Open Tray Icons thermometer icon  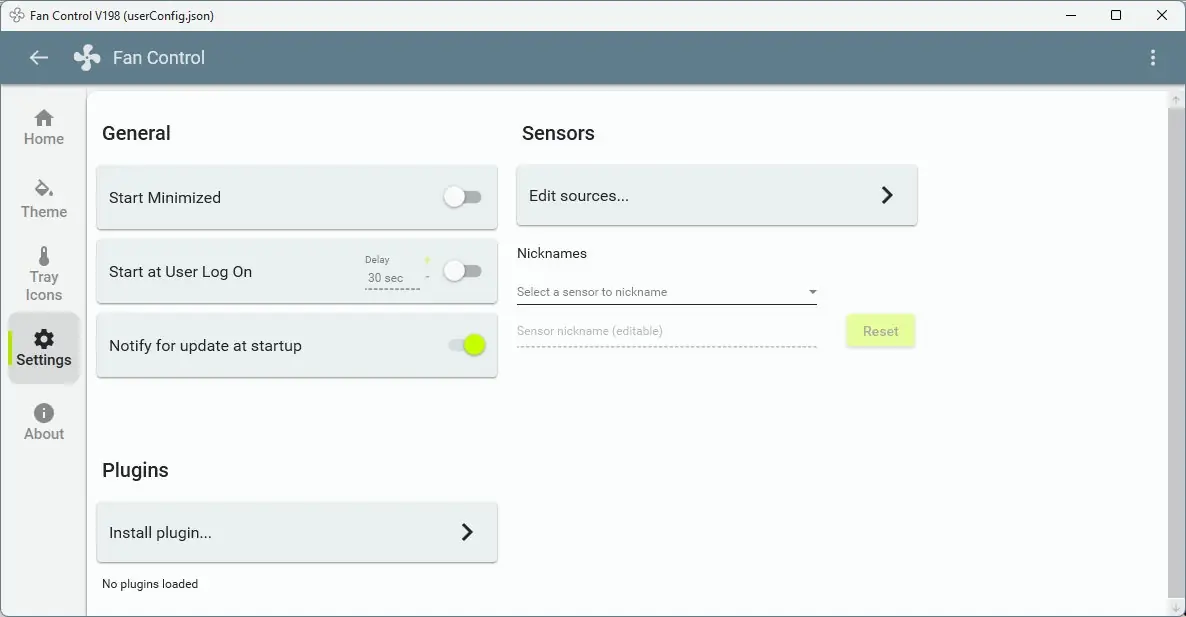(x=44, y=256)
